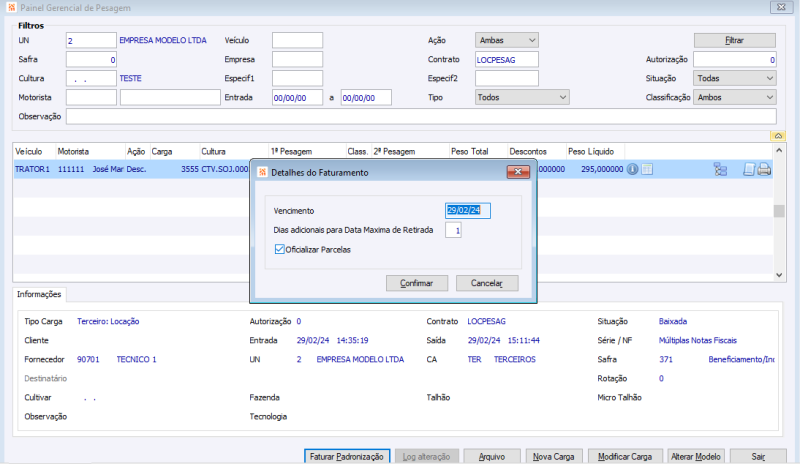Click the Observação filter input field
800x464 pixels.
(x=421, y=116)
